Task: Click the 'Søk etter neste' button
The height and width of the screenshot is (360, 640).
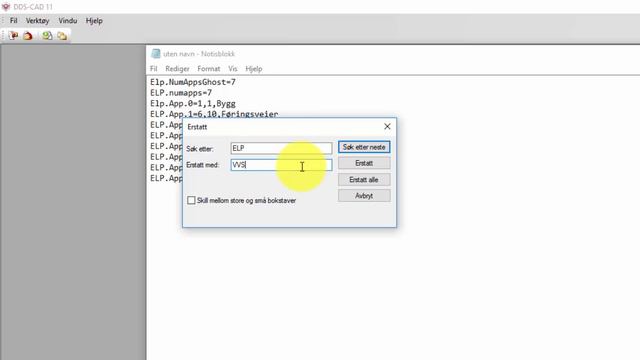Action: pyautogui.click(x=364, y=147)
